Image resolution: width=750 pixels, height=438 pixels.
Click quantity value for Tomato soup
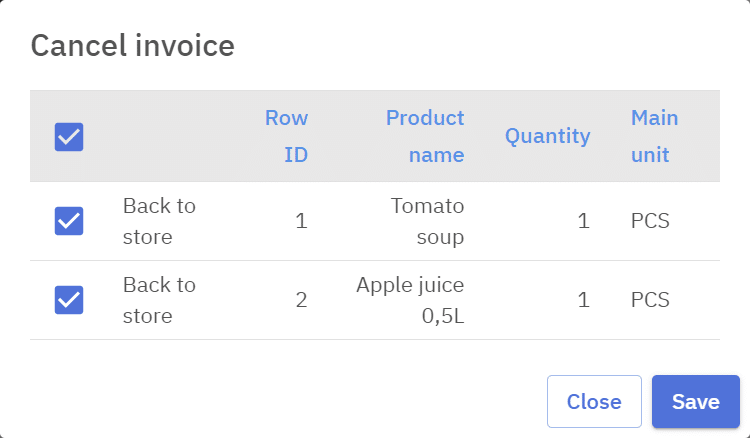(x=583, y=221)
